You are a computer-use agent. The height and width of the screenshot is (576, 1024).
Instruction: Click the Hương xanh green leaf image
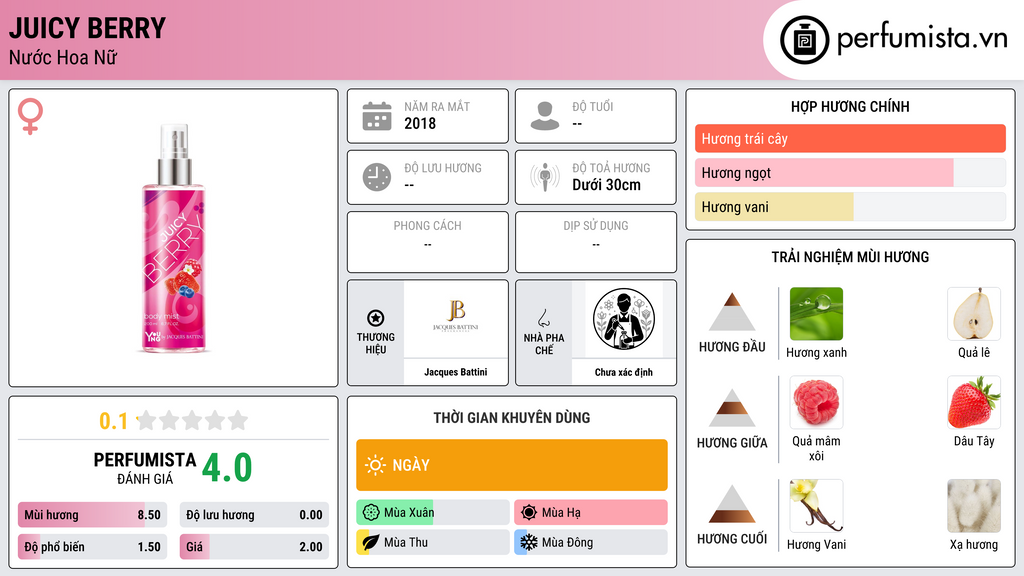click(x=816, y=313)
